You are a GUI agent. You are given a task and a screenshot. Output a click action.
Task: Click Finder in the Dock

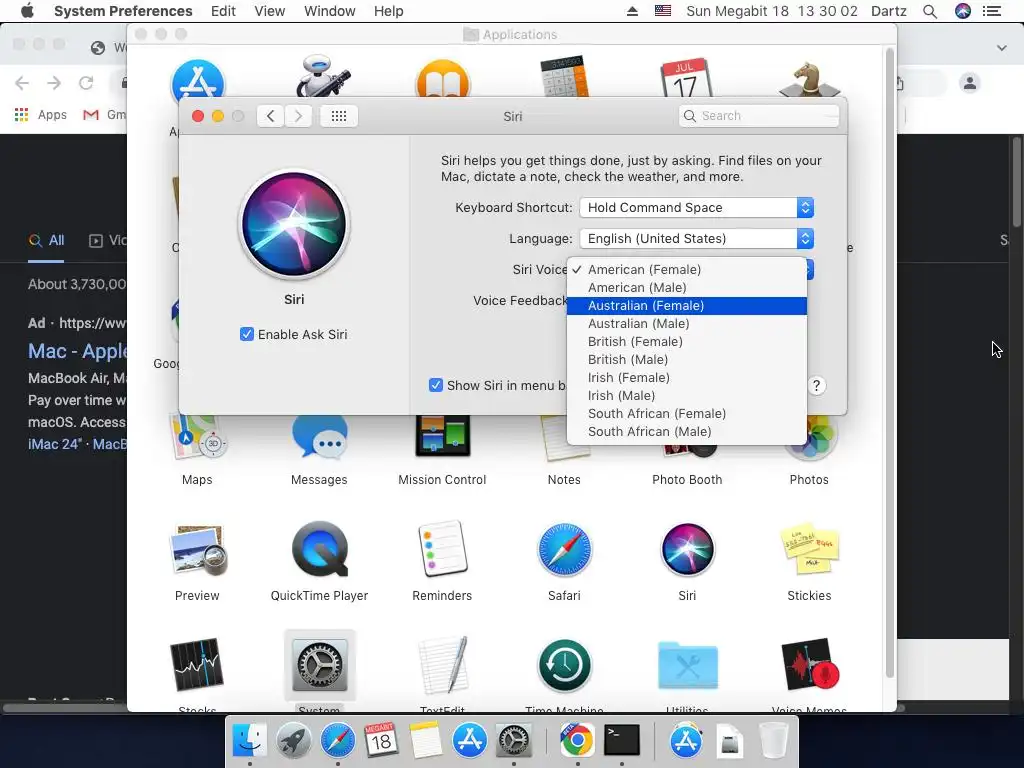(x=249, y=741)
